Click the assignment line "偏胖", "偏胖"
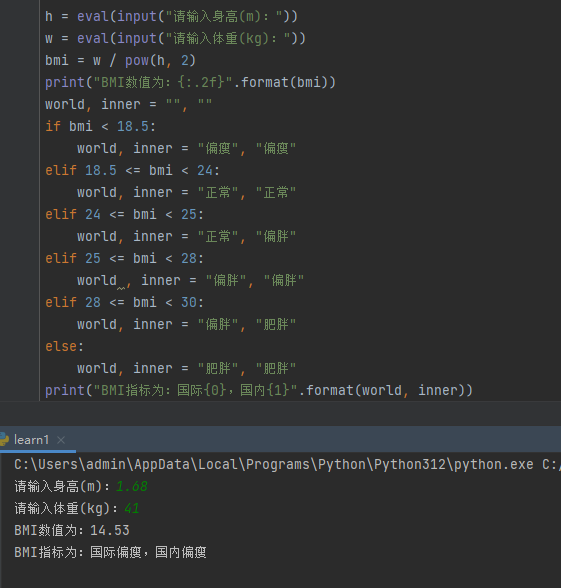Screen dimensions: 561x588 tap(190, 280)
